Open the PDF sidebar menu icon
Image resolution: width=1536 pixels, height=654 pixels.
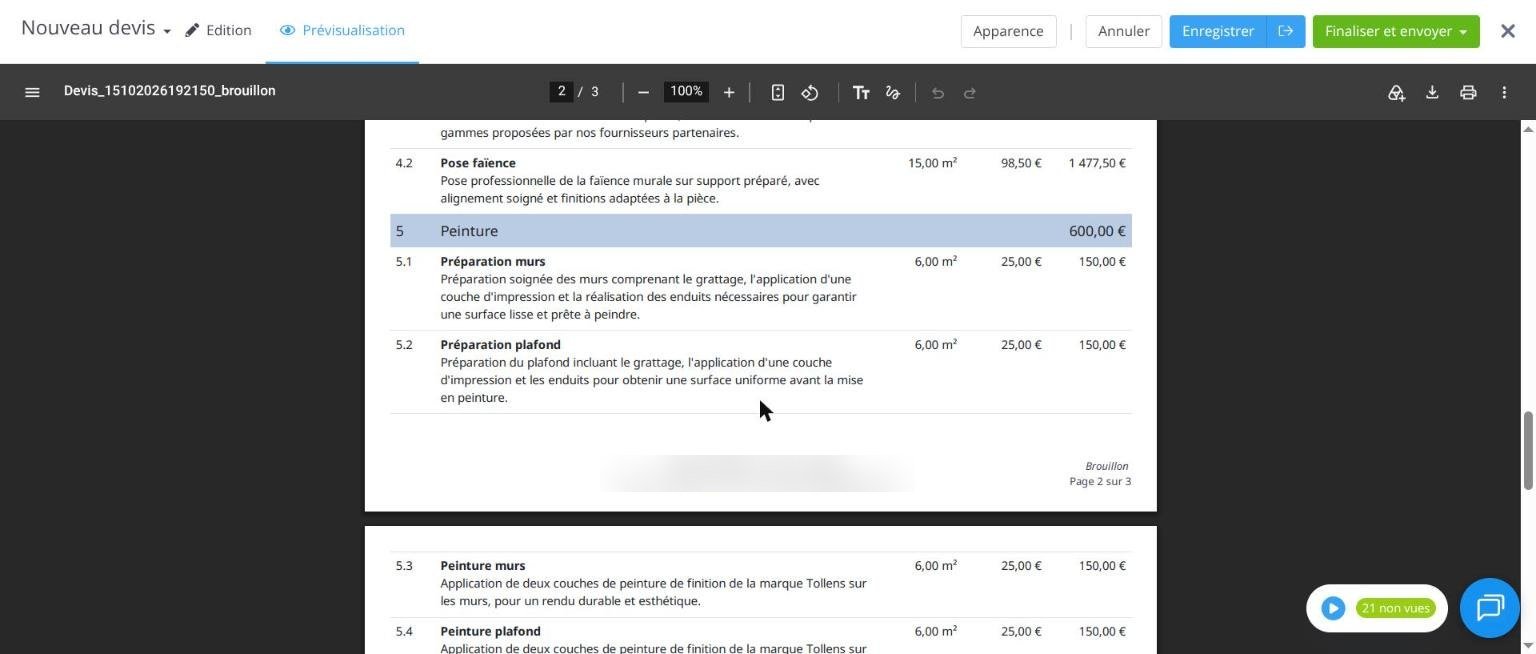32,92
